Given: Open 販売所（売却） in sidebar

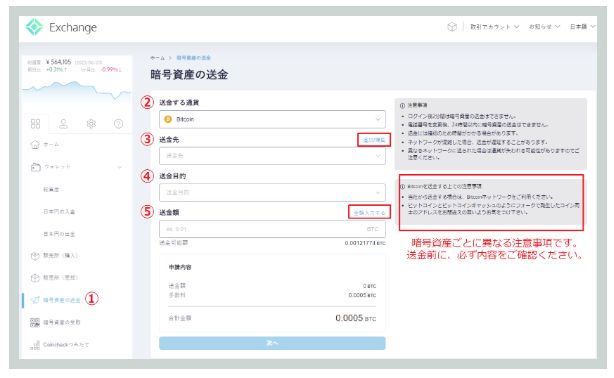Looking at the screenshot, I should (x=60, y=278).
